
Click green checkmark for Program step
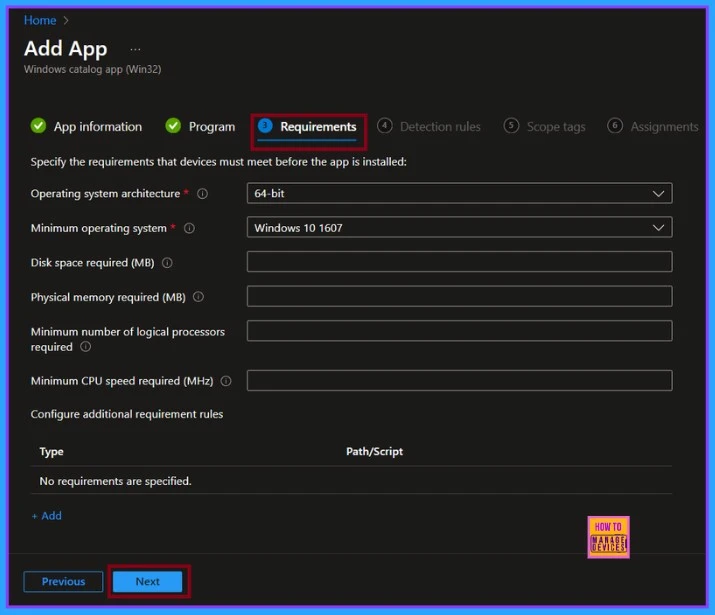(x=173, y=125)
